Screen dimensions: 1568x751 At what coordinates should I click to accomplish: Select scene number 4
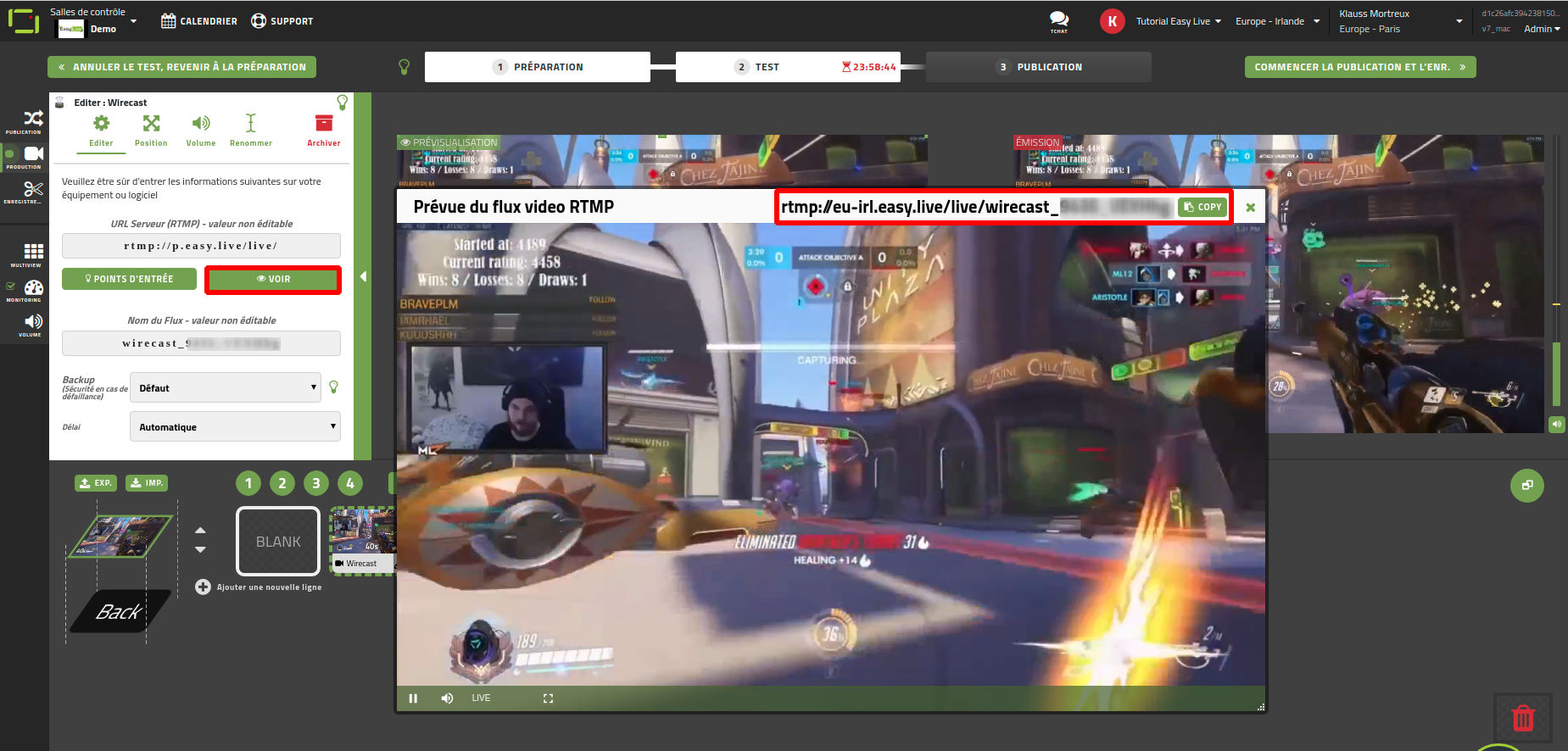click(350, 483)
